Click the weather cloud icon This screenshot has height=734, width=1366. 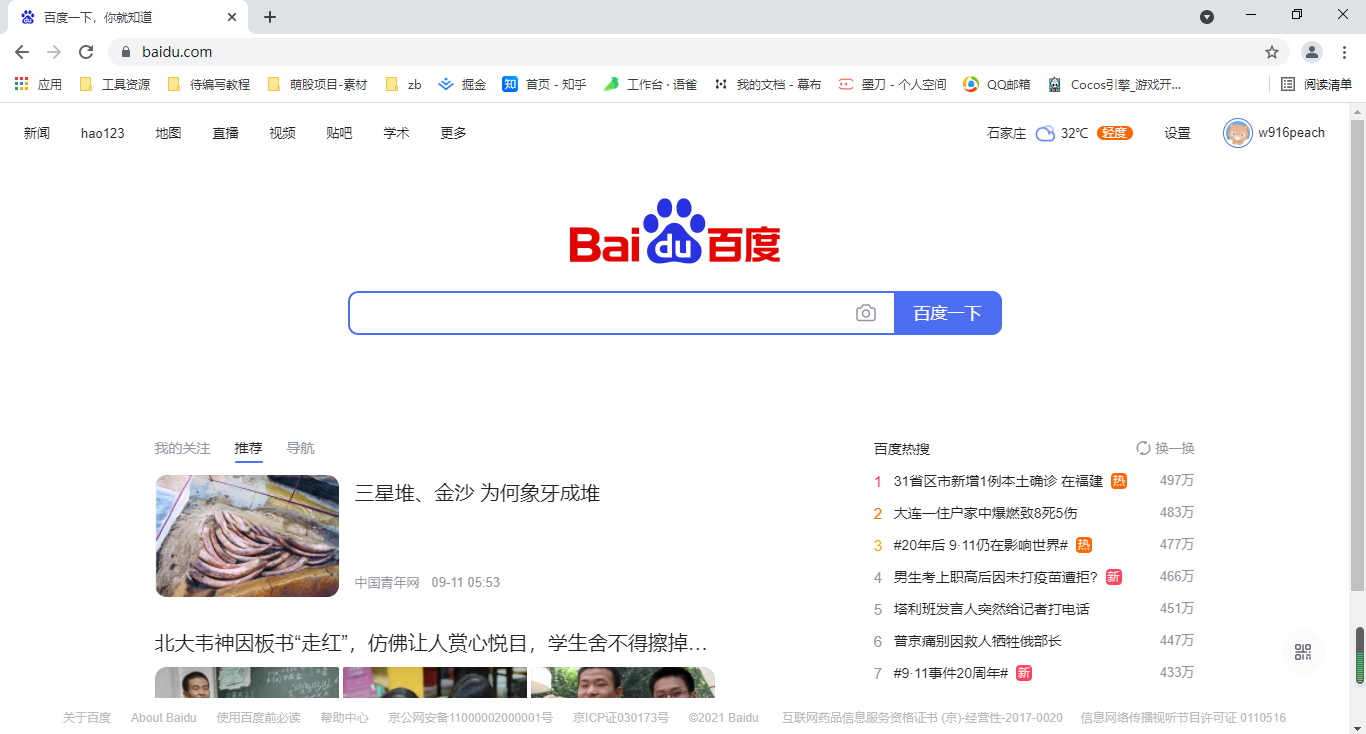pos(1045,133)
